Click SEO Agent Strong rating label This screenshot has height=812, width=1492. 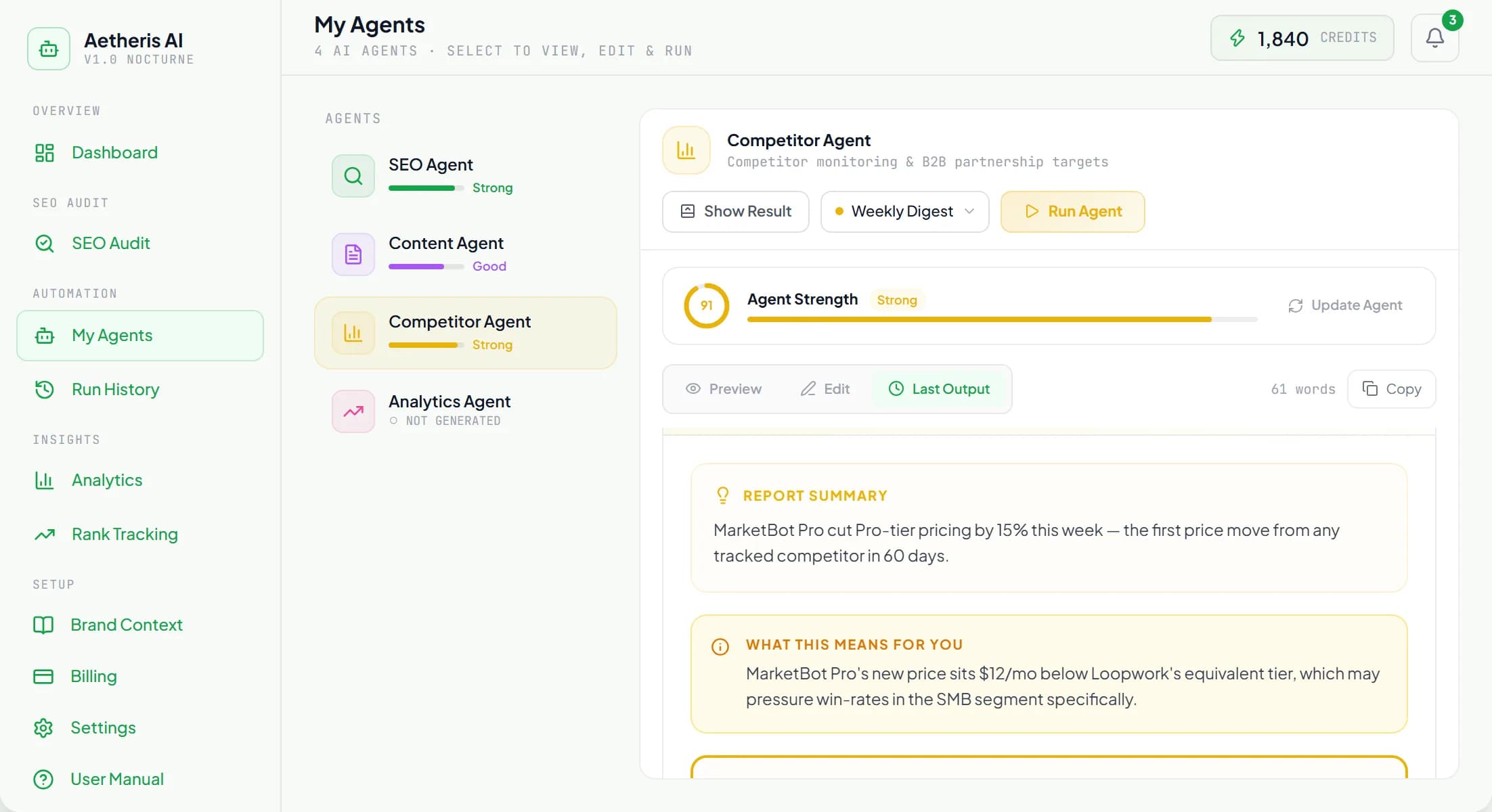(x=493, y=188)
